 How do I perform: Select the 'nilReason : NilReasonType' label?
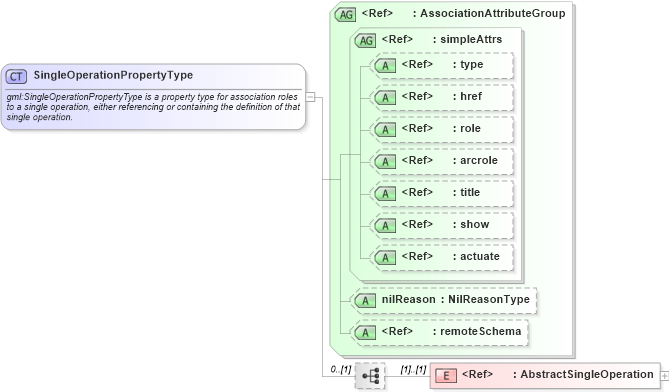click(x=456, y=299)
